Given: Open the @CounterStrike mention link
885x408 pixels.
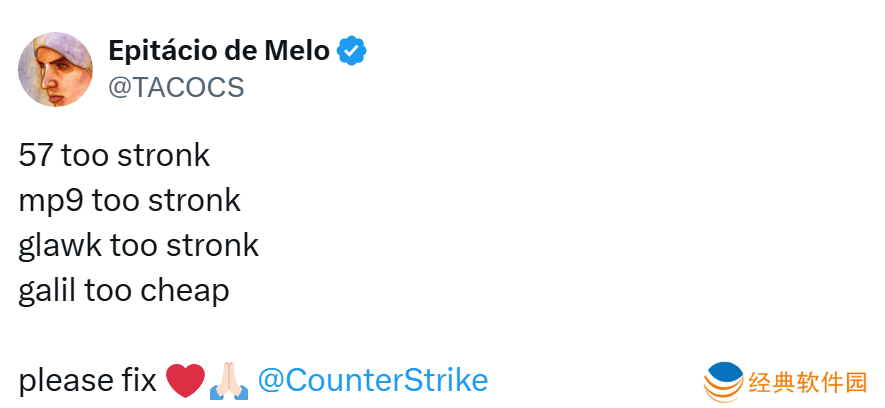Looking at the screenshot, I should click(x=373, y=380).
